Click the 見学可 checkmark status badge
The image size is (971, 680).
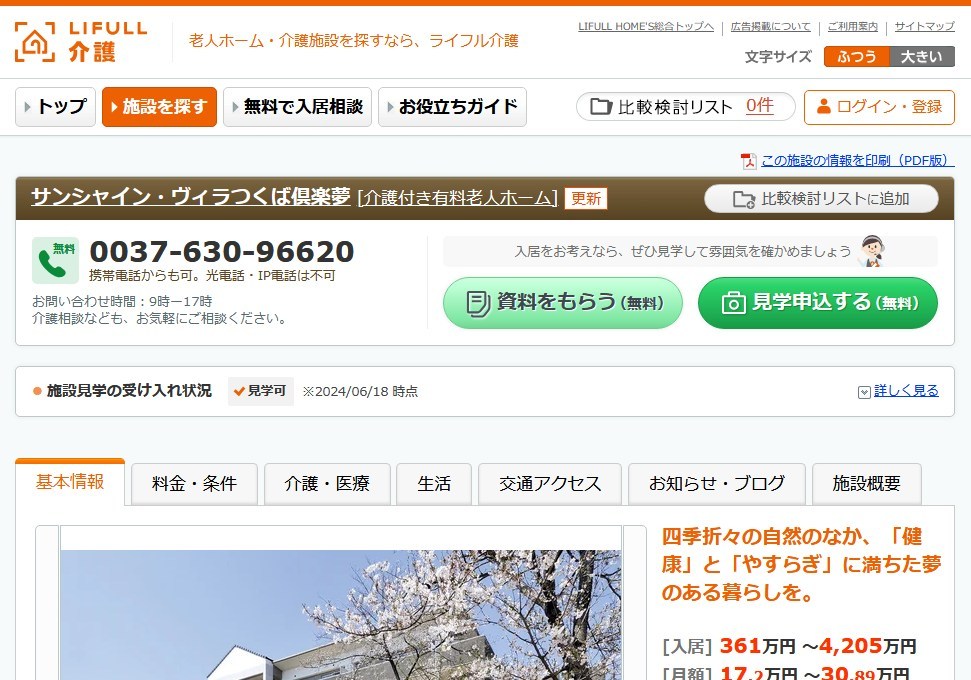[260, 391]
